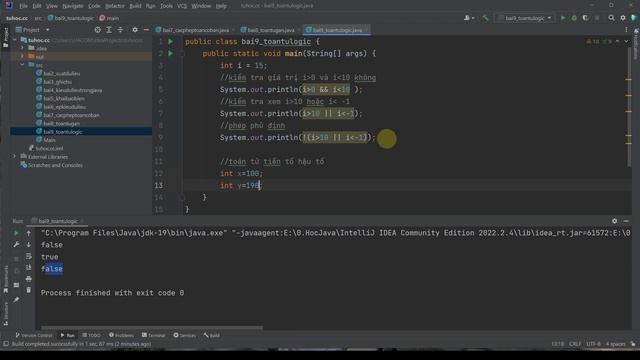This screenshot has height=360, width=640.
Task: Go to previous highlighted error arrow
Action: tap(617, 41)
